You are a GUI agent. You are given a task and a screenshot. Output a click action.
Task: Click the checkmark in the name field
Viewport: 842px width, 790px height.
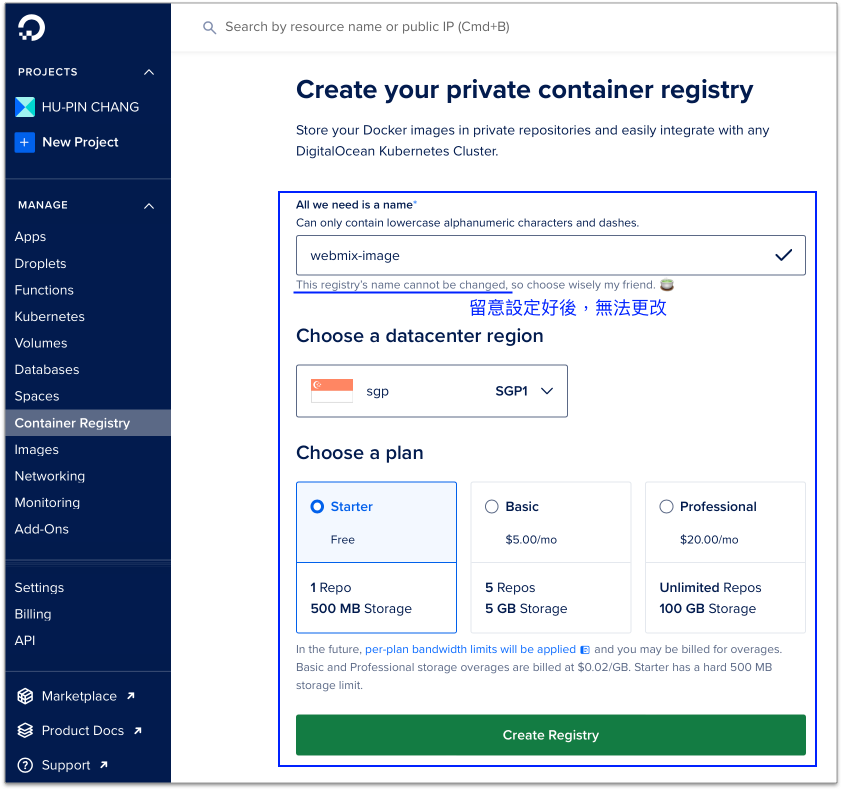783,255
